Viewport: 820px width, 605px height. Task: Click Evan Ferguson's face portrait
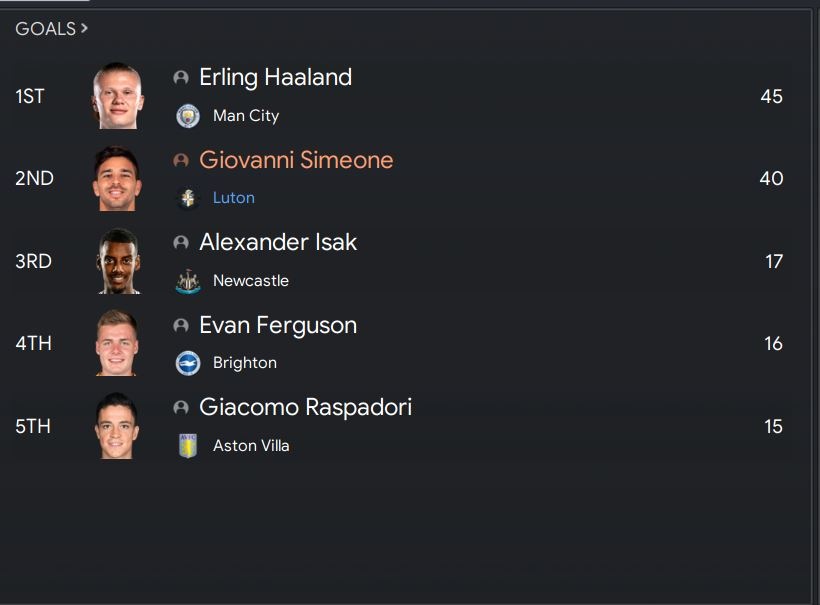pos(117,343)
